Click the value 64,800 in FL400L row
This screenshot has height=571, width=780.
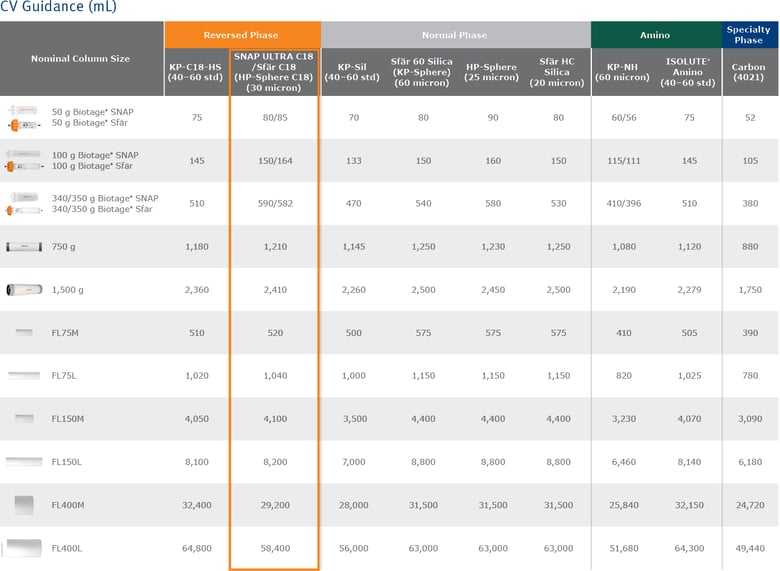pyautogui.click(x=197, y=549)
